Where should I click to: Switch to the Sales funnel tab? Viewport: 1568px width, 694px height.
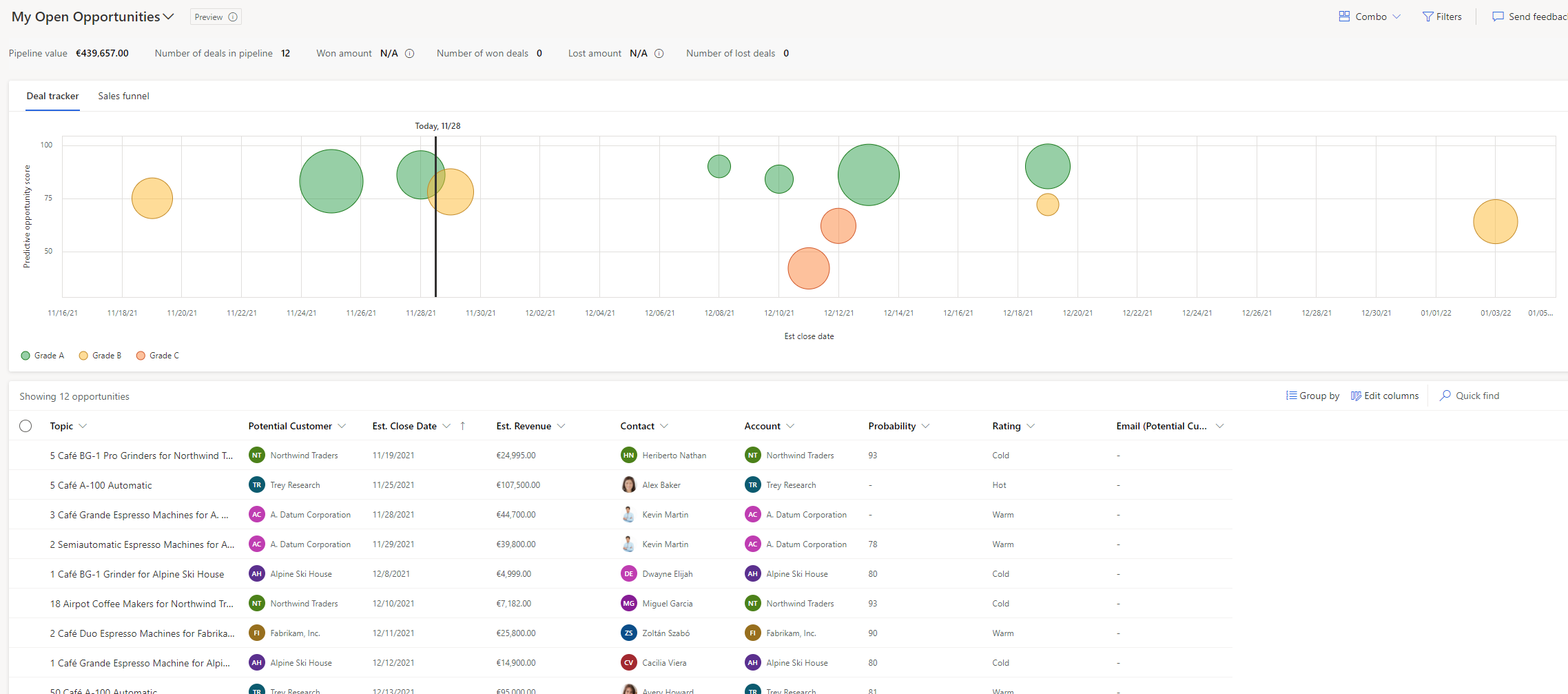point(123,96)
